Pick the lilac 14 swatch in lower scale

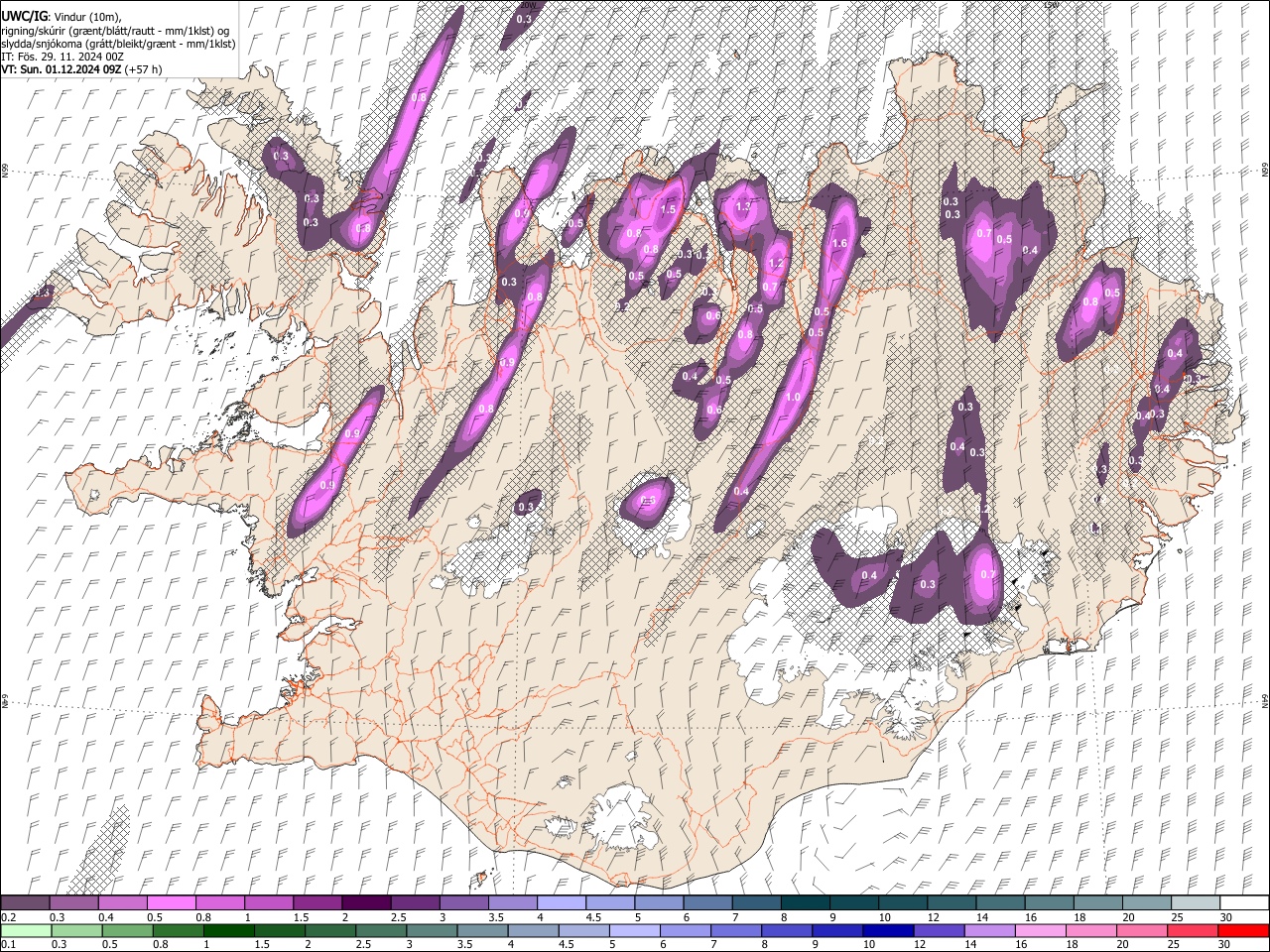(988, 930)
